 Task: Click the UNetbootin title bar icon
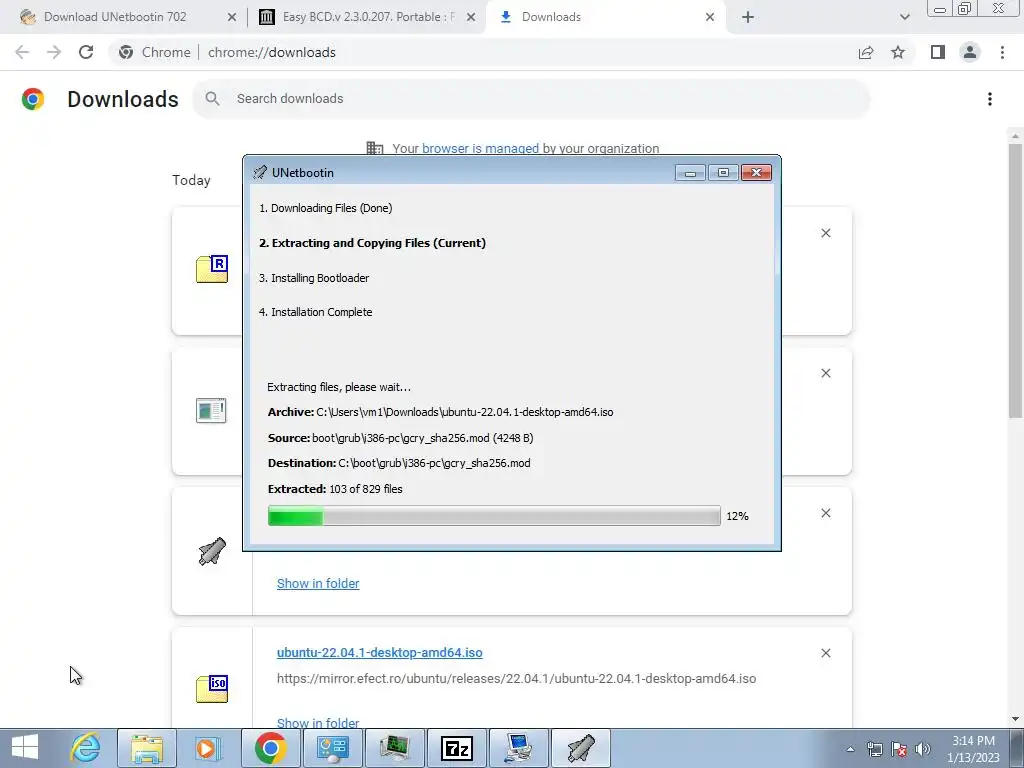[x=260, y=172]
